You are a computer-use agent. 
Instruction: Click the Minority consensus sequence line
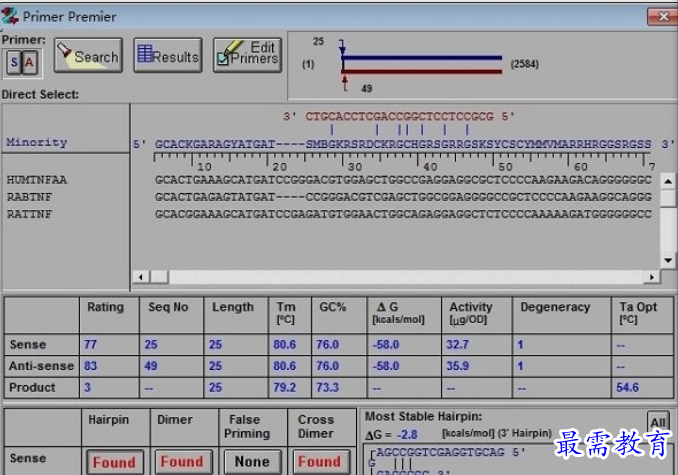pyautogui.click(x=403, y=144)
